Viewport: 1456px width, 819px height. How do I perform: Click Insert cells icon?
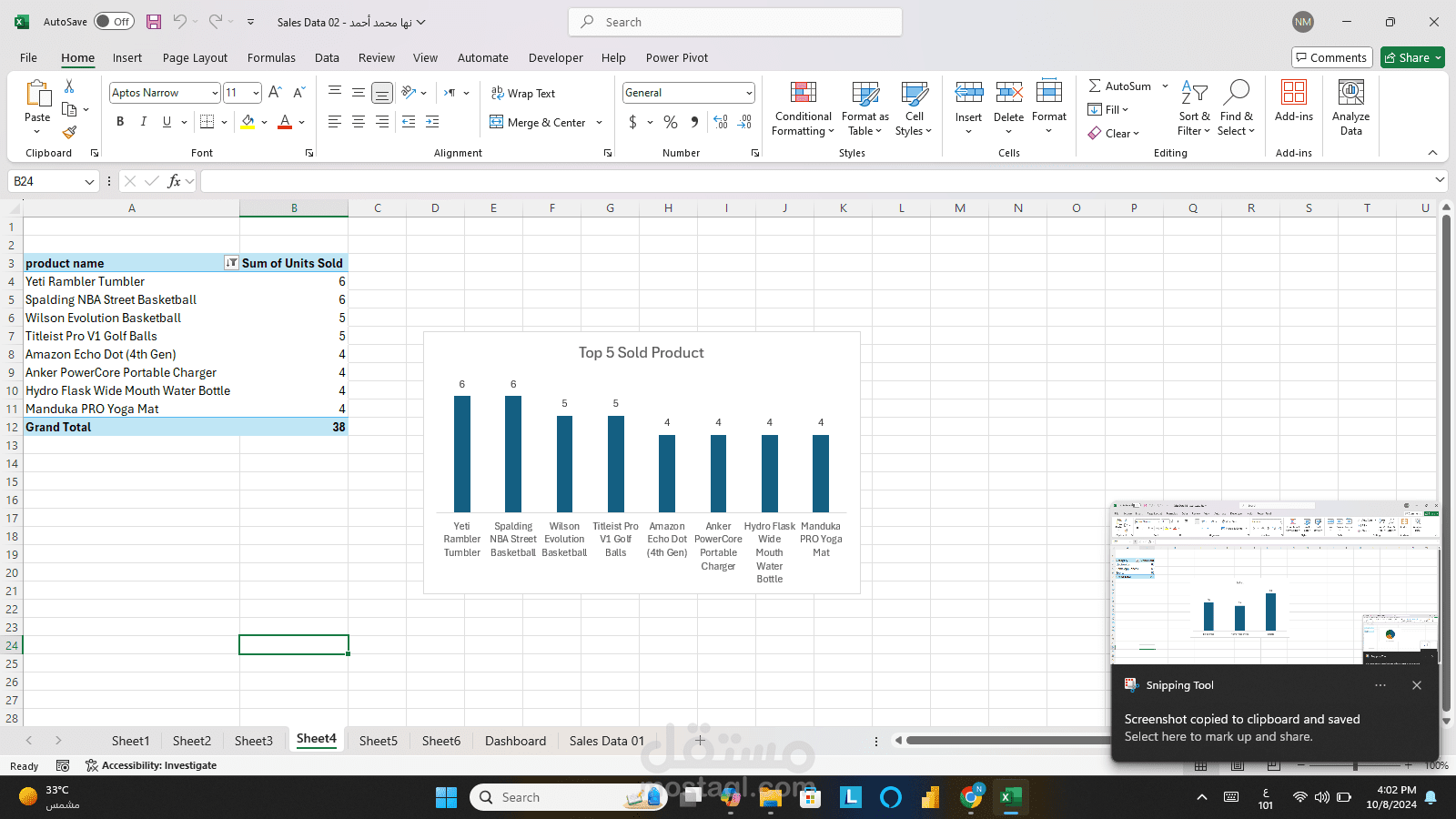coord(968,92)
